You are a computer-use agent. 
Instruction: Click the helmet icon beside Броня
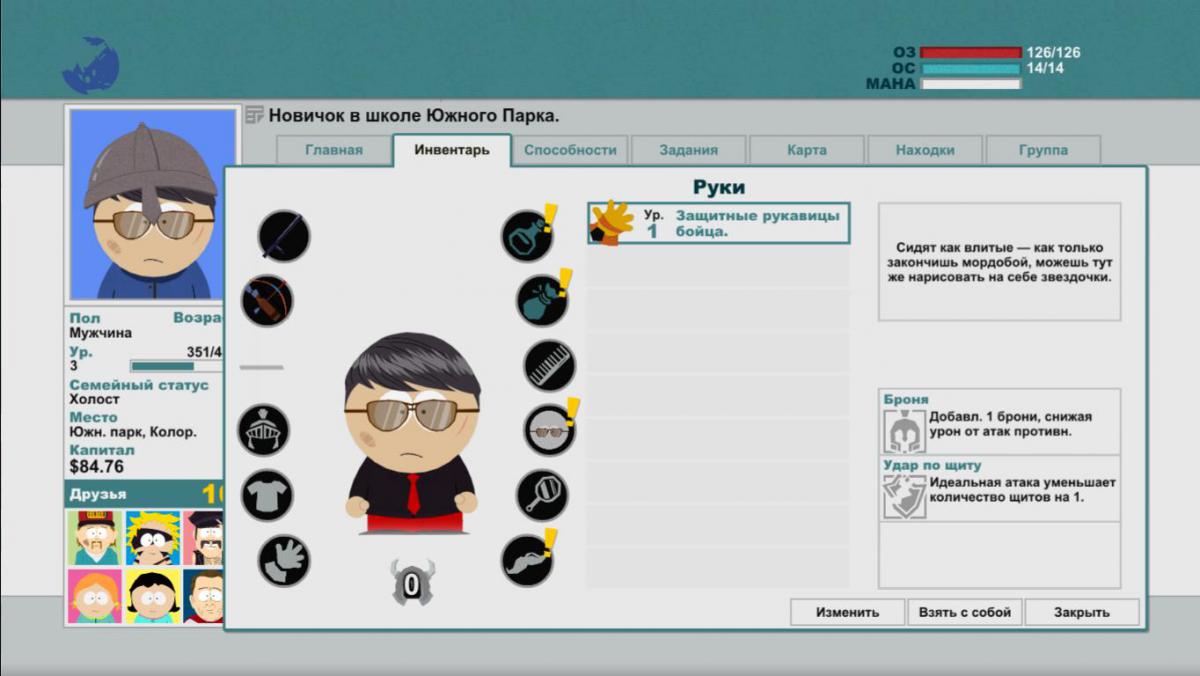click(x=903, y=430)
